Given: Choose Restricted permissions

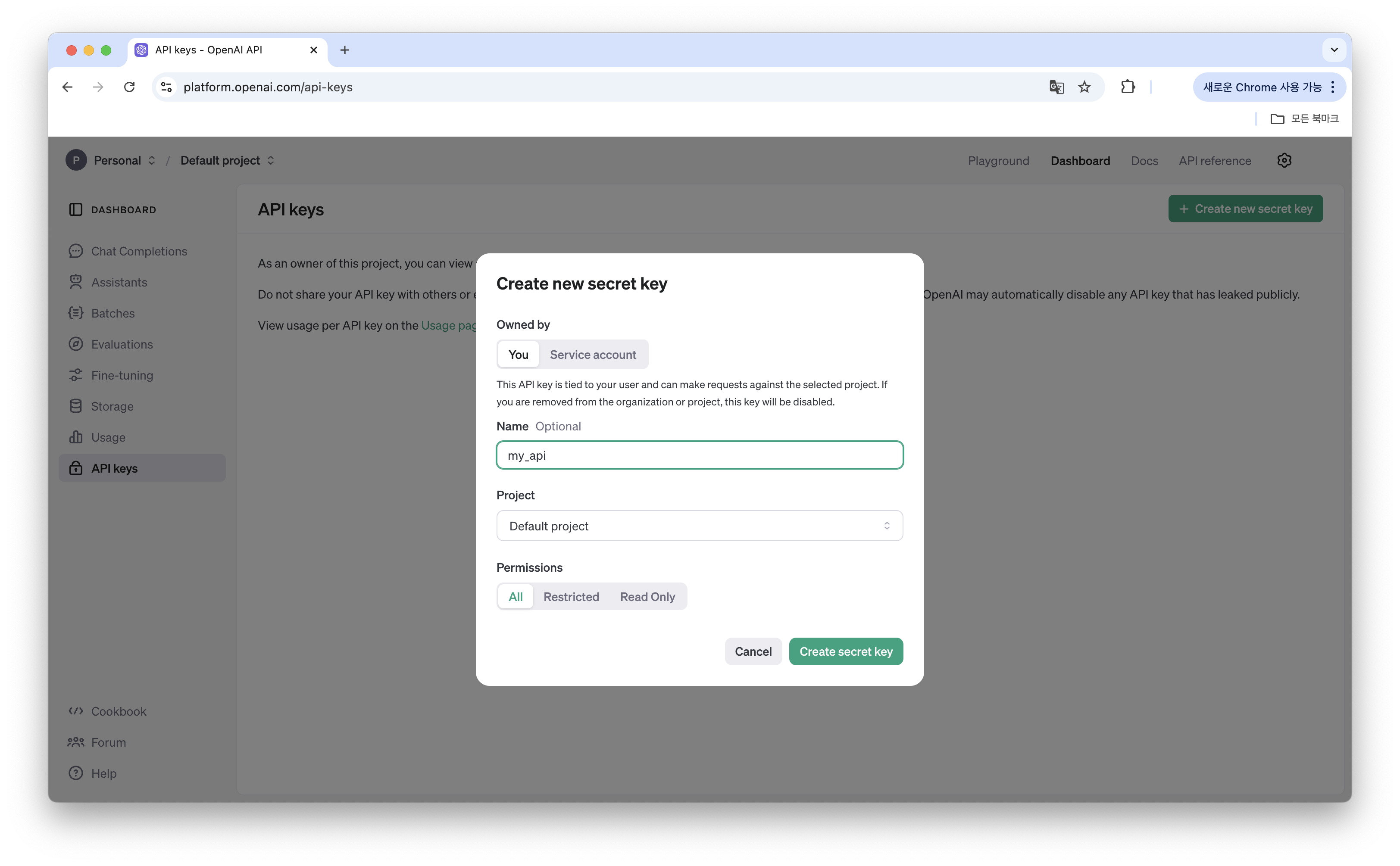Looking at the screenshot, I should [x=571, y=597].
